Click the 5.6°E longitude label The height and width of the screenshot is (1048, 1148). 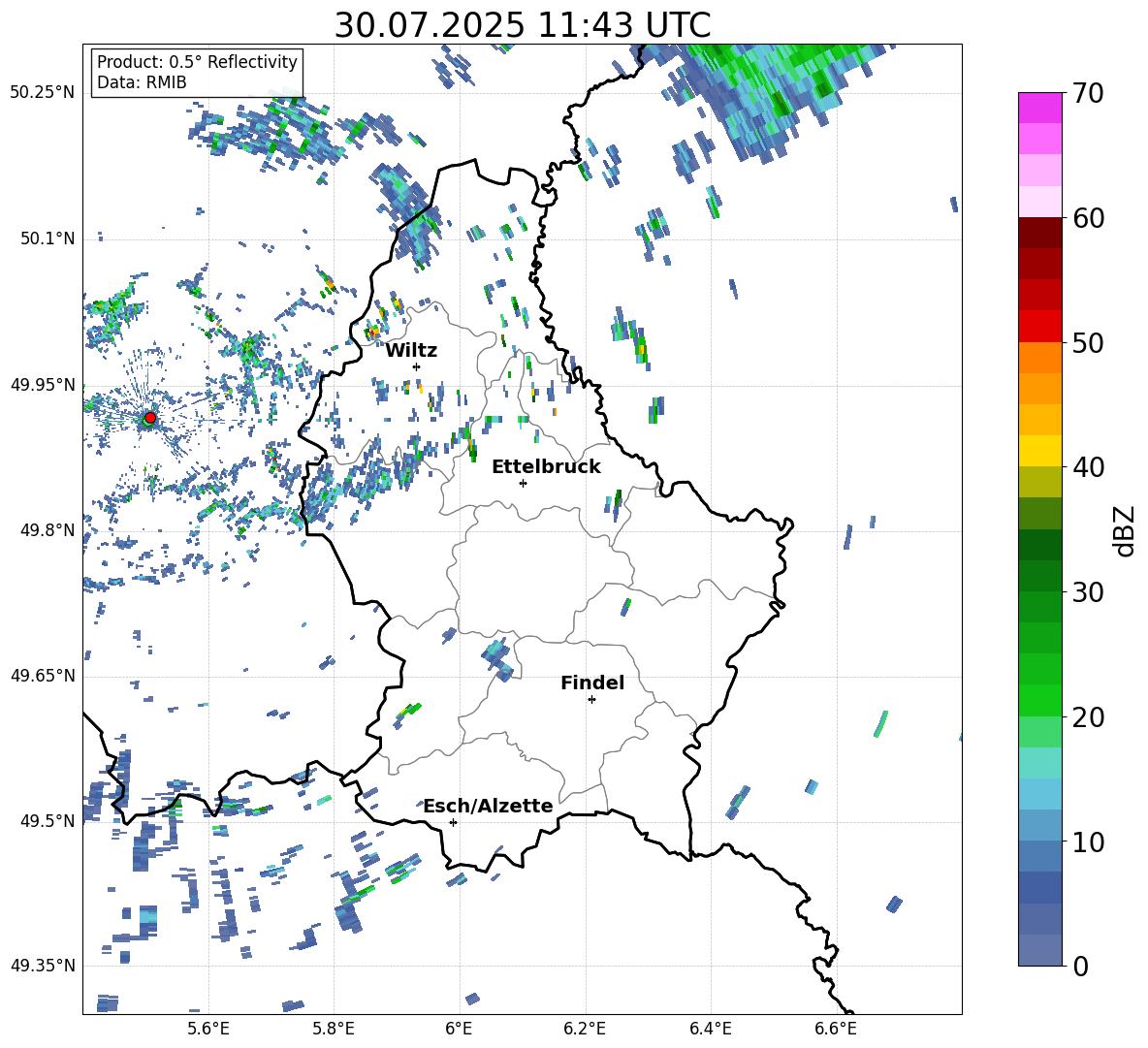[208, 1029]
